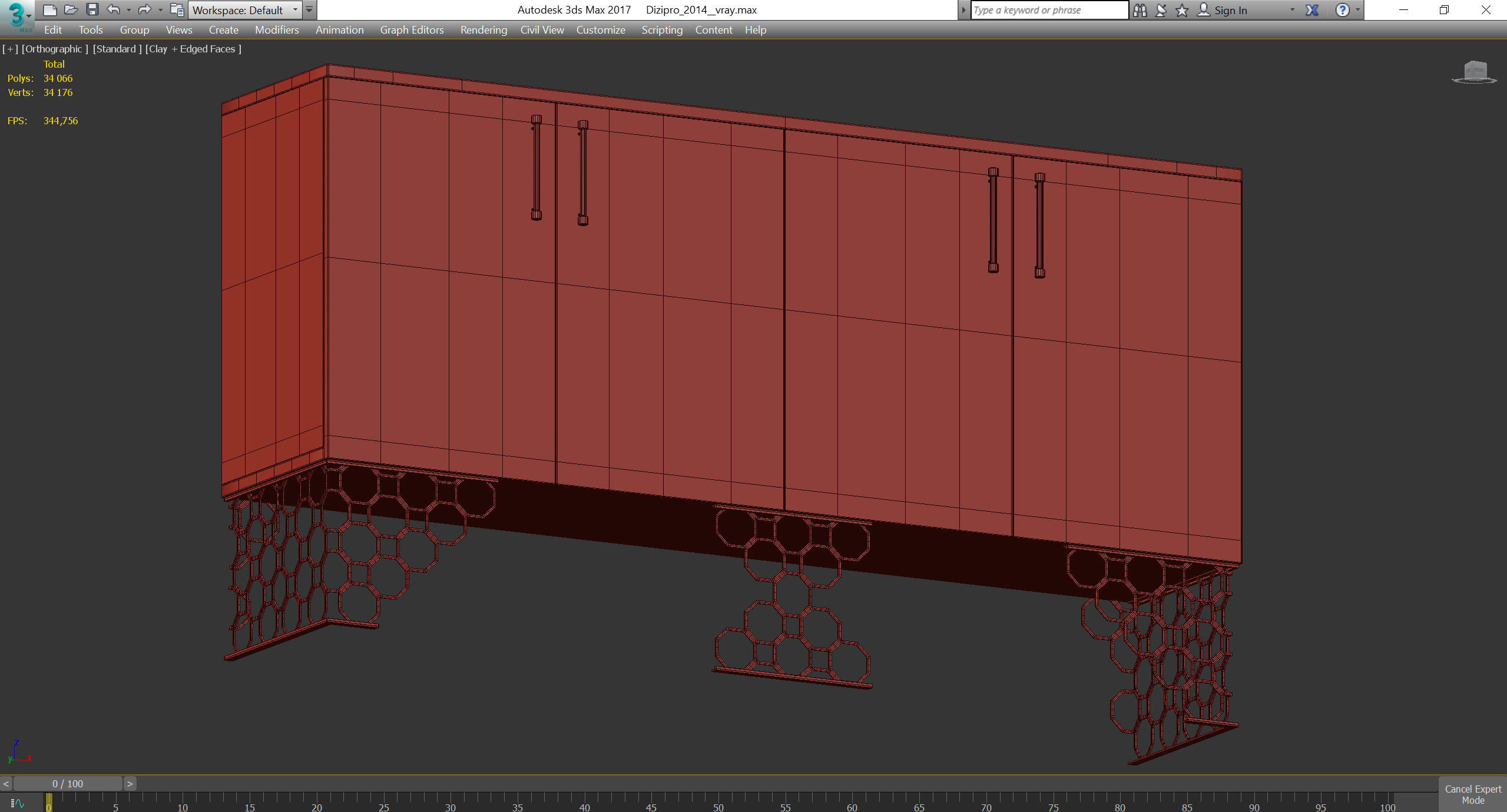Viewport: 1507px width, 812px height.
Task: Click the Undo arrow icon
Action: tap(113, 9)
